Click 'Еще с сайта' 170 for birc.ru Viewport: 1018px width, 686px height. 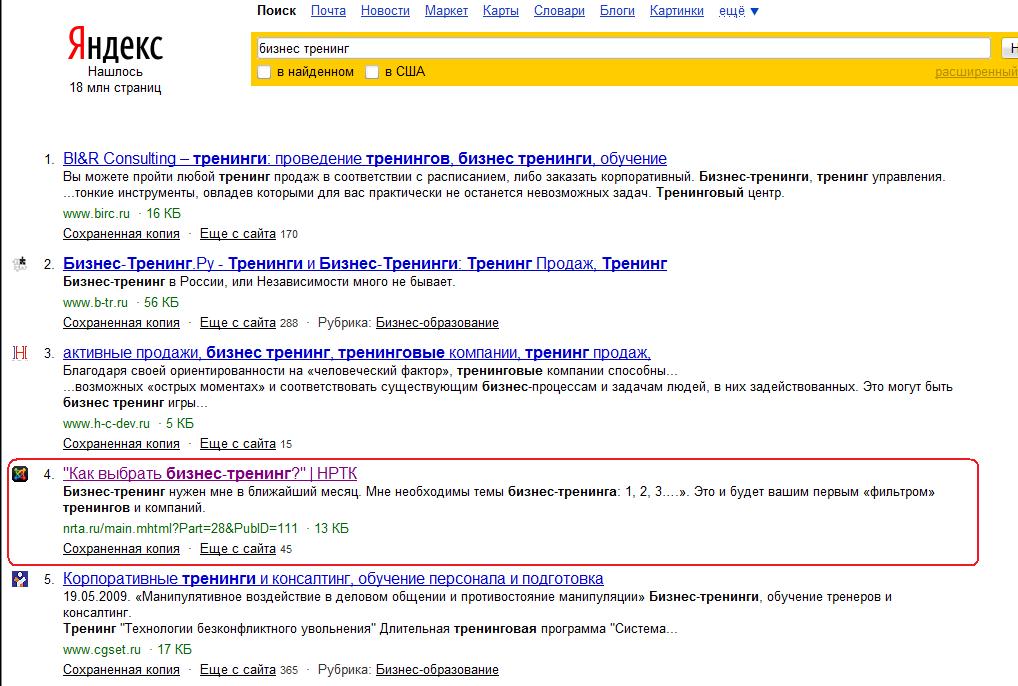238,234
